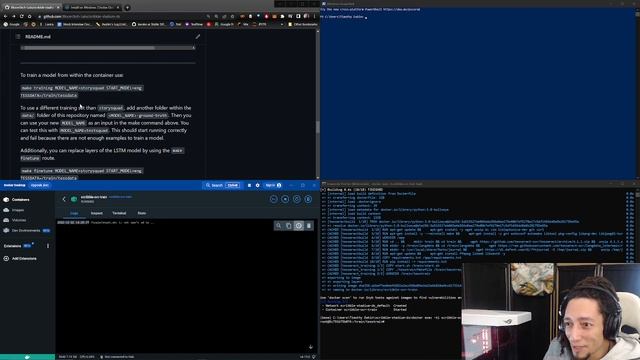Viewport: 640px width, 360px height.
Task: Restart the container in Docker Desktop
Action: tap(297, 199)
